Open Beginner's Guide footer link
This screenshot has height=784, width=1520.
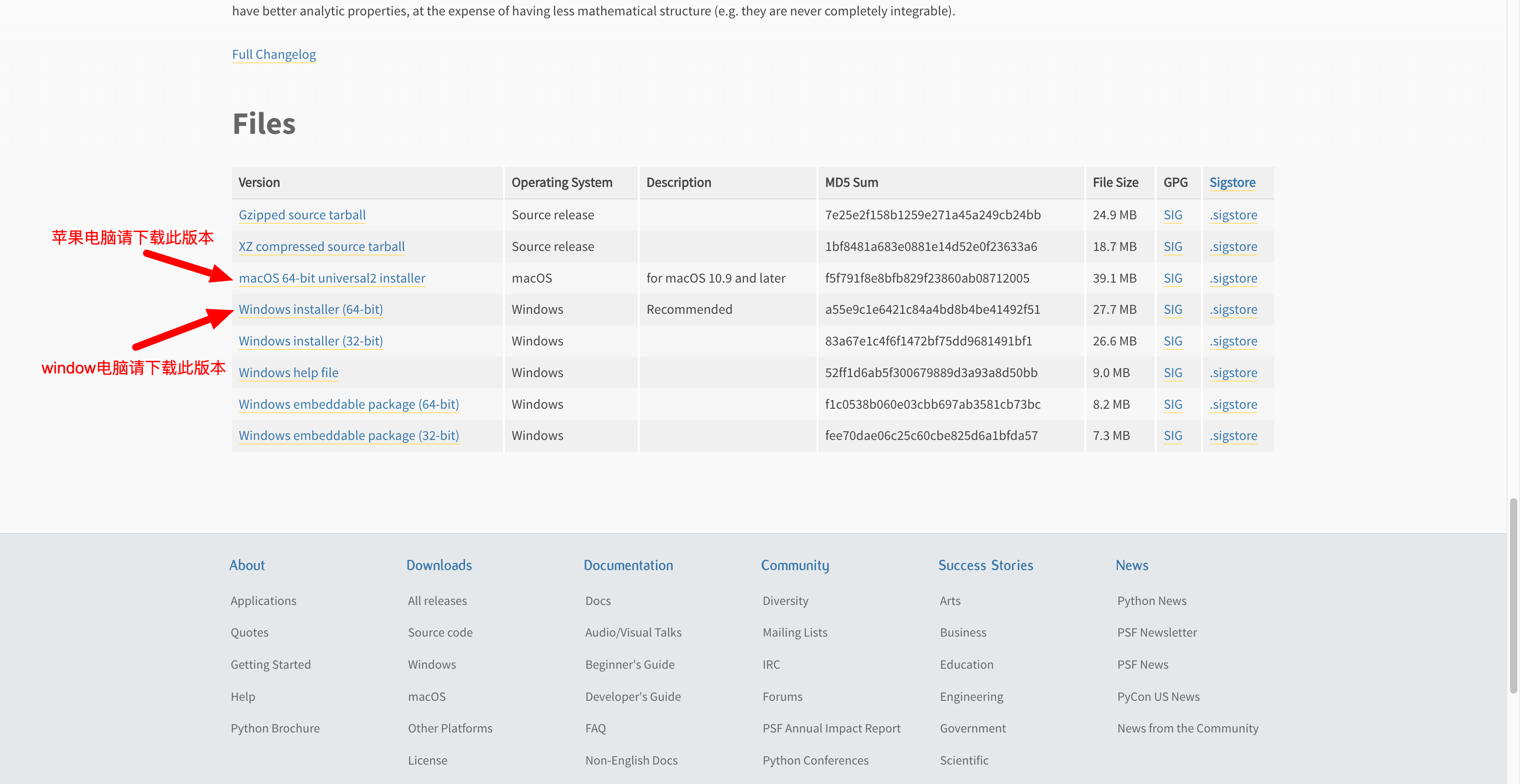click(630, 664)
